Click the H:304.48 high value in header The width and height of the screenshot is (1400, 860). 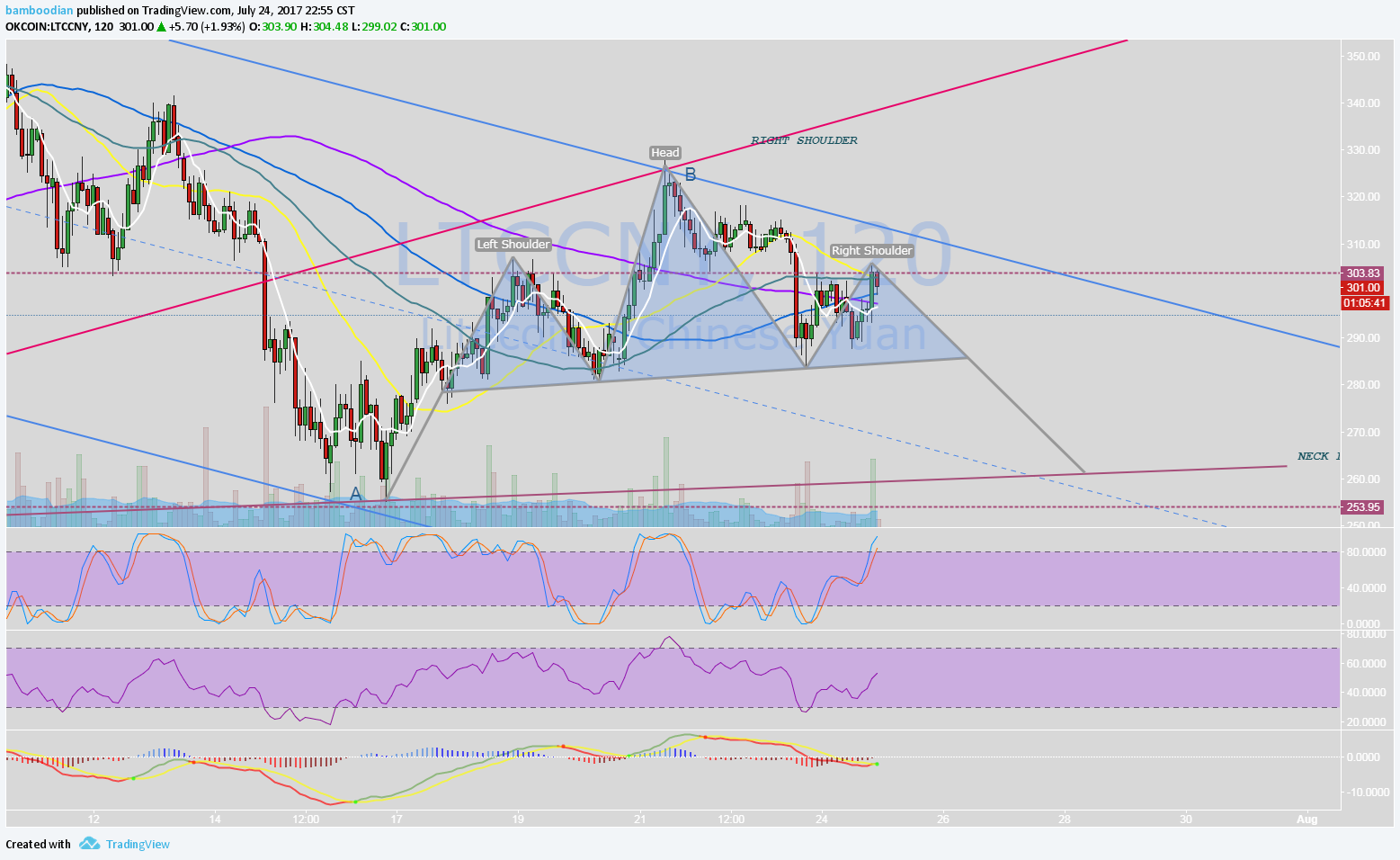point(324,27)
